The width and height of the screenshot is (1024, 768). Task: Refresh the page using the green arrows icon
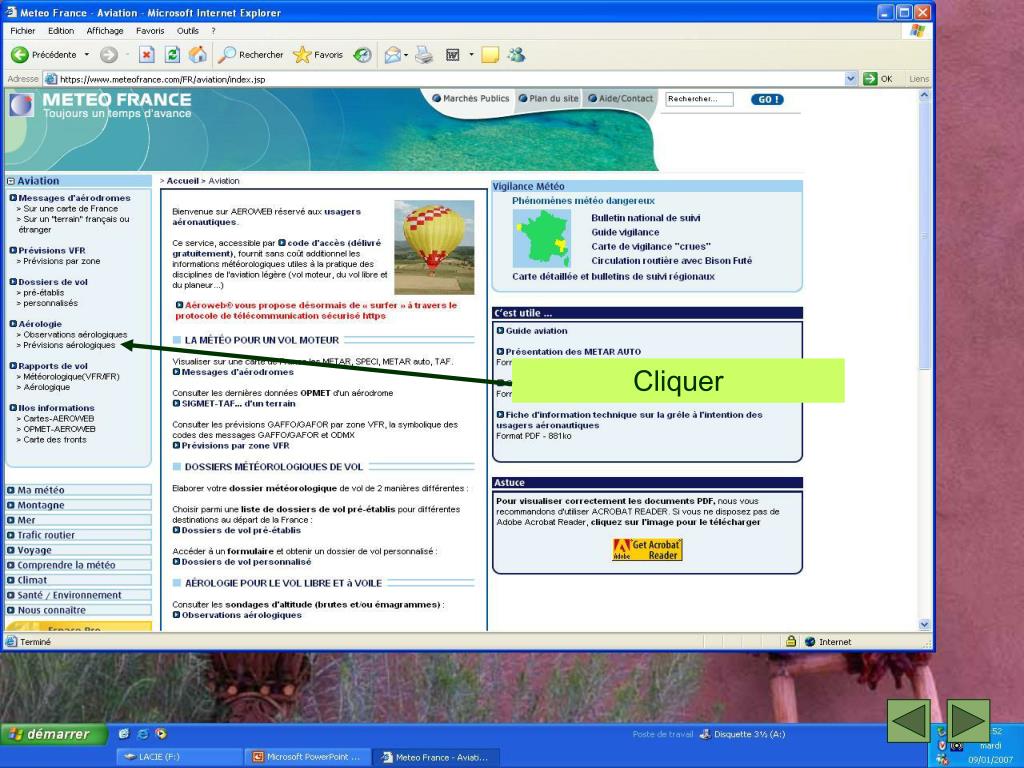click(172, 55)
